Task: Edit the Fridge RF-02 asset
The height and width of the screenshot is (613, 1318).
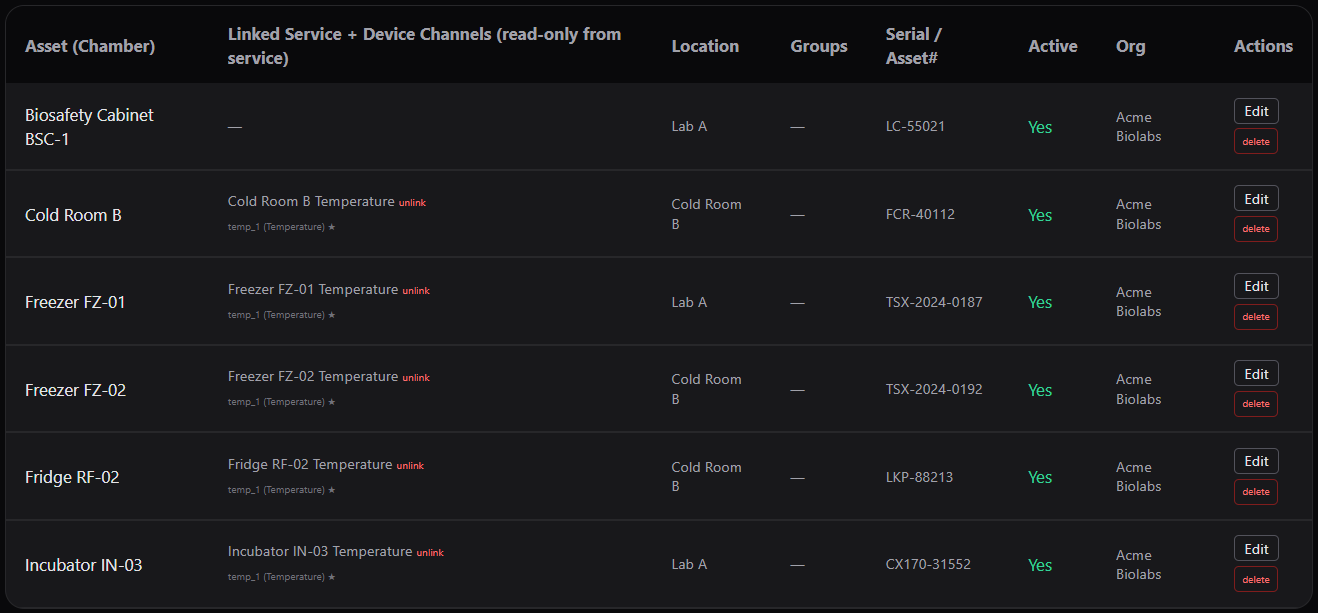Action: coord(1256,461)
